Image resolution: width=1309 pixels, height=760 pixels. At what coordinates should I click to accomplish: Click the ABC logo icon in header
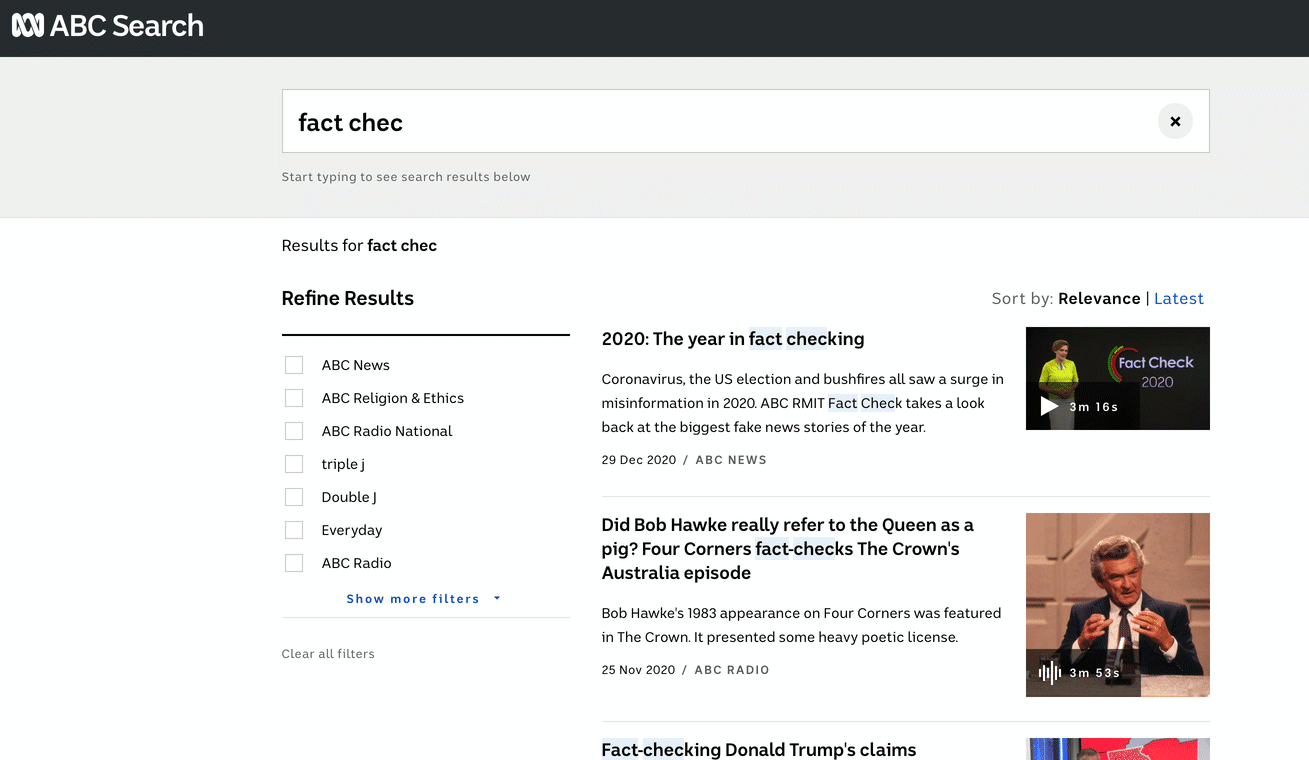28,26
